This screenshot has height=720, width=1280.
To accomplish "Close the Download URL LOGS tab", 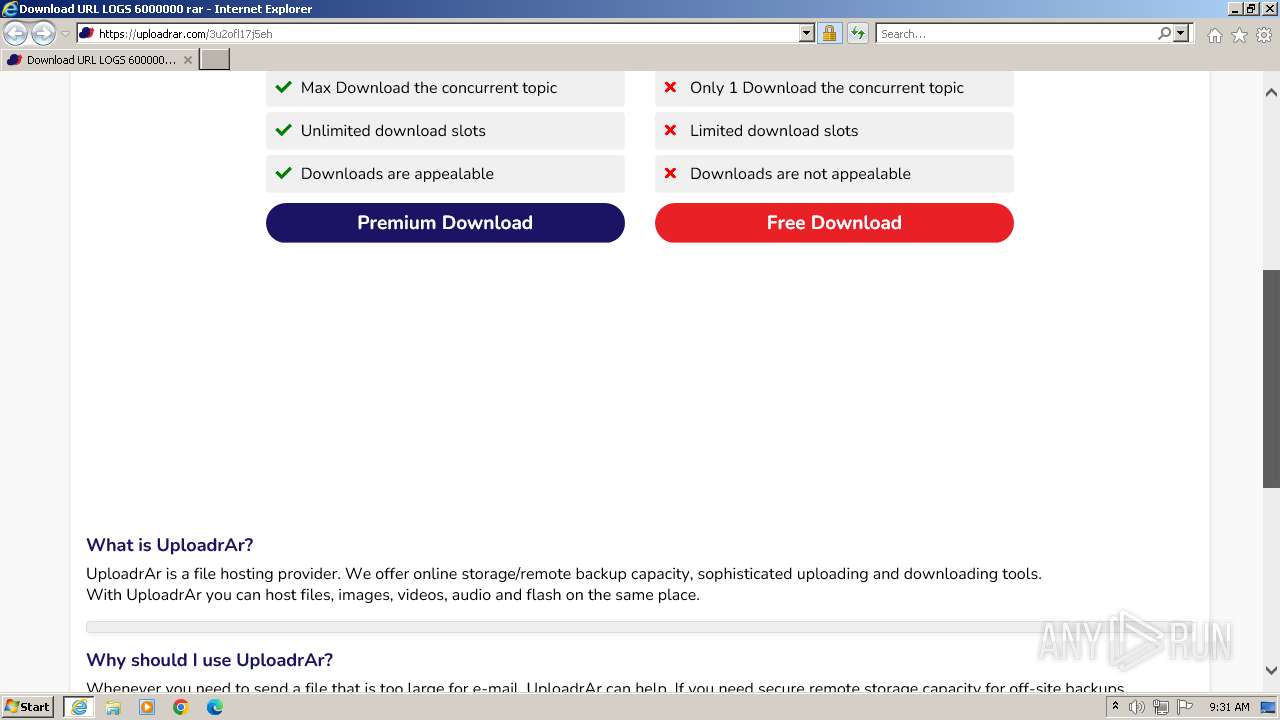I will 187,60.
